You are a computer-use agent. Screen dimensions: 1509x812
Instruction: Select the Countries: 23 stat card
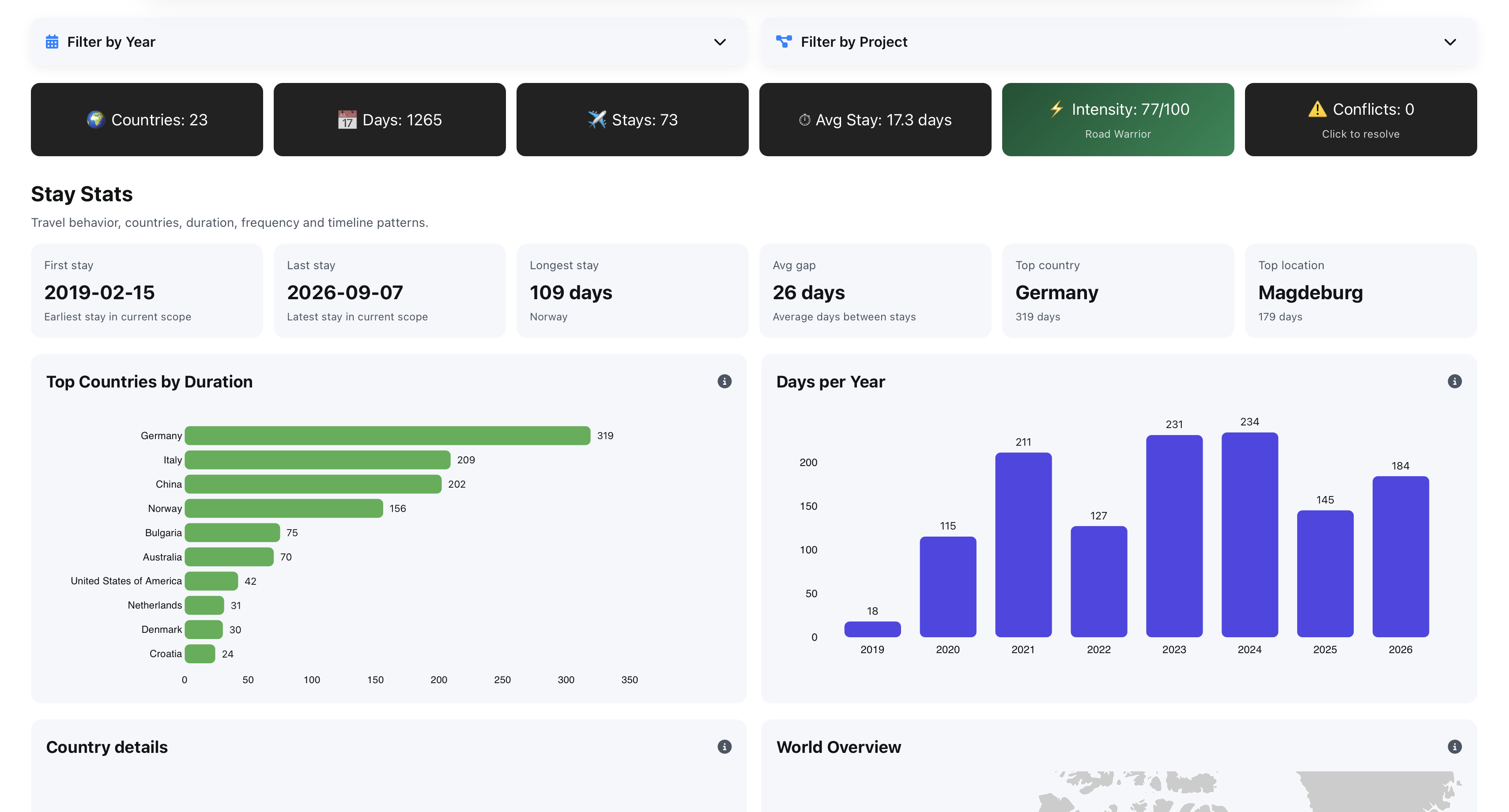pyautogui.click(x=147, y=119)
